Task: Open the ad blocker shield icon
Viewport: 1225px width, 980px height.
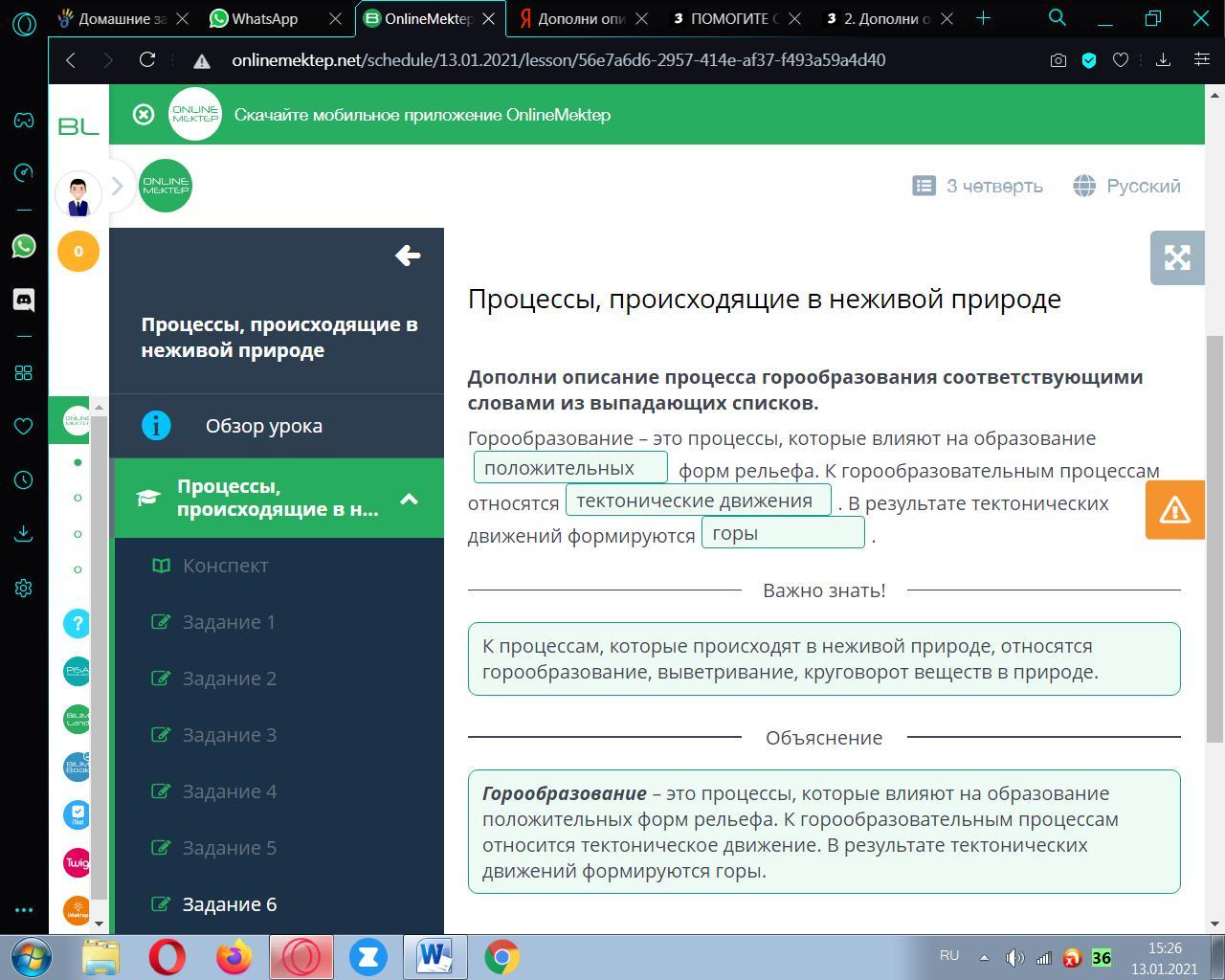Action: click(1088, 60)
